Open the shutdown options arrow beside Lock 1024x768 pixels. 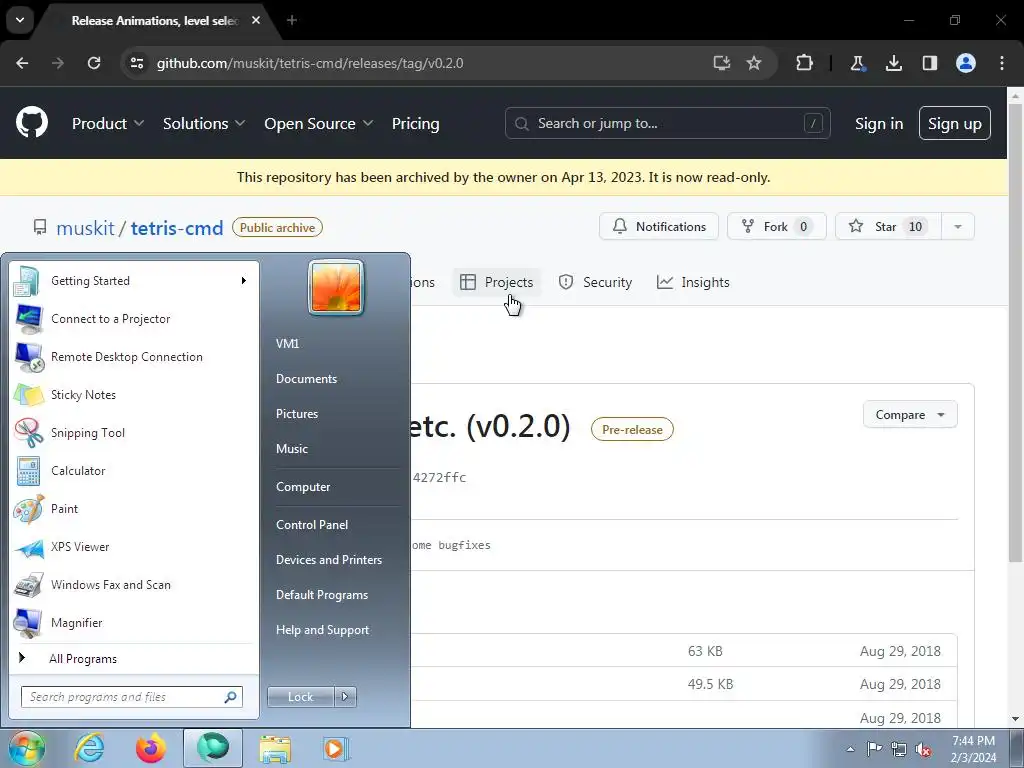tap(345, 697)
